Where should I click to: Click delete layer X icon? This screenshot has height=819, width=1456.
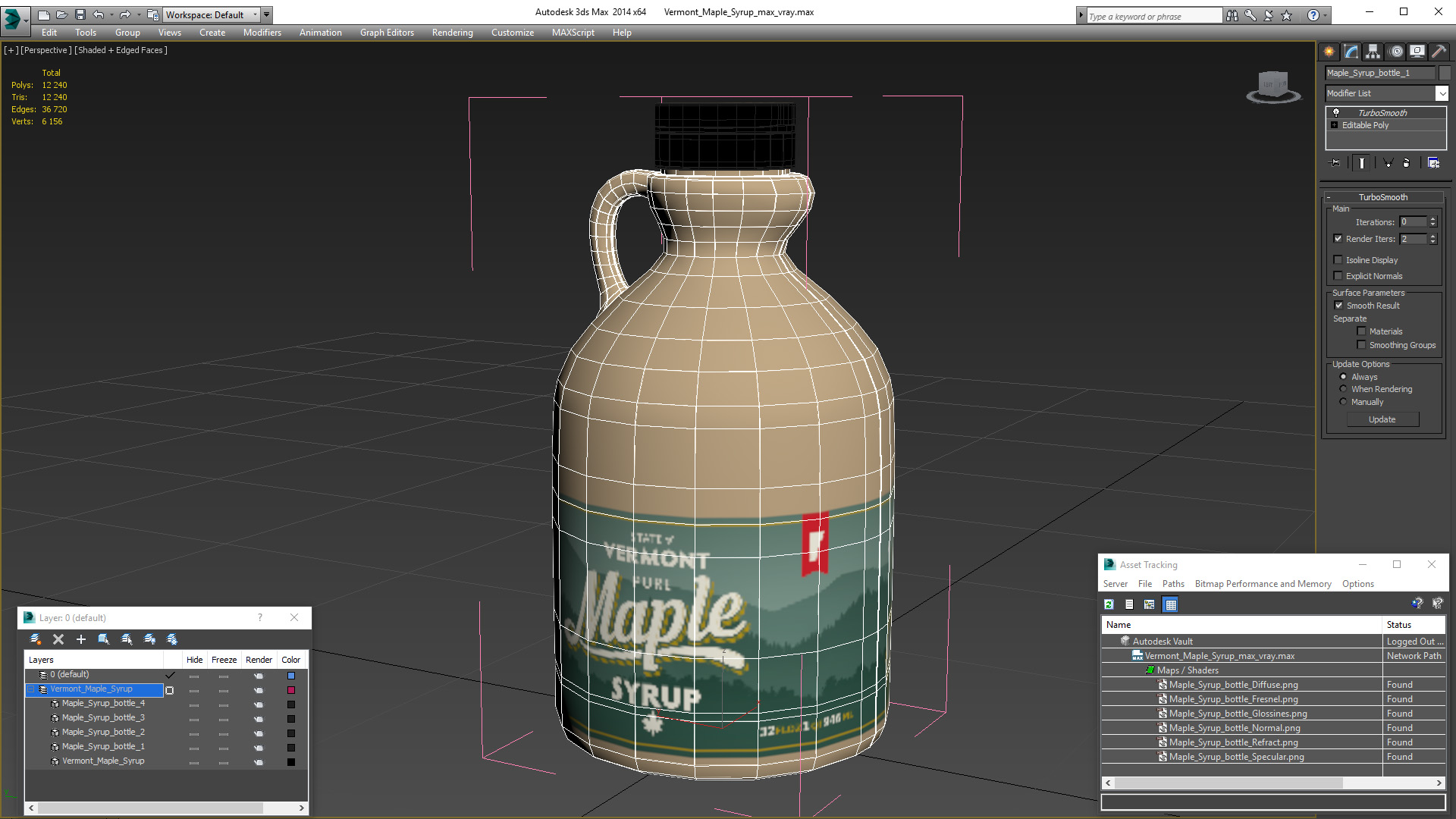[58, 639]
